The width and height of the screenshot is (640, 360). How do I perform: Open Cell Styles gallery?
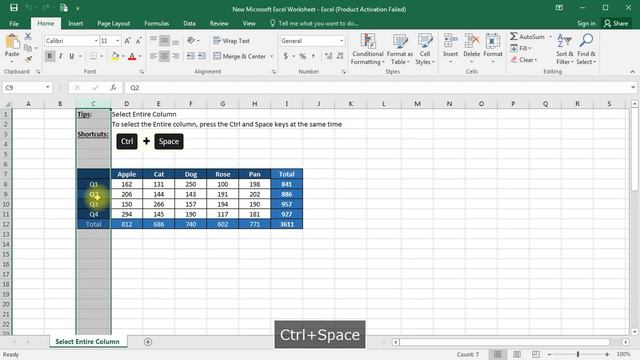425,49
